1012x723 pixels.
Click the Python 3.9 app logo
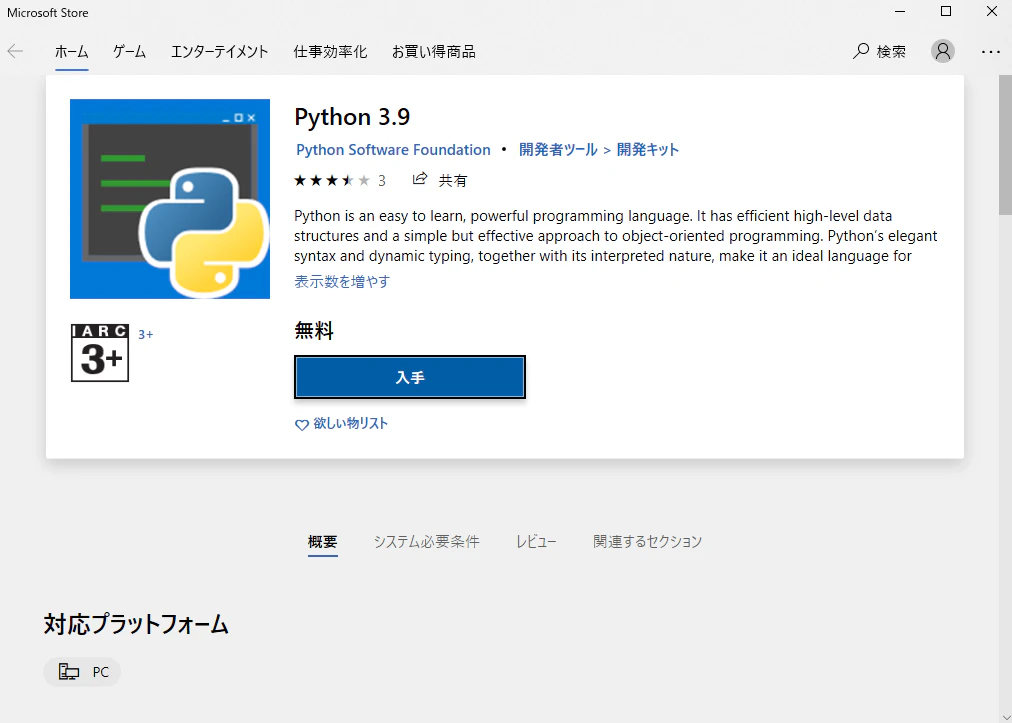[x=170, y=199]
